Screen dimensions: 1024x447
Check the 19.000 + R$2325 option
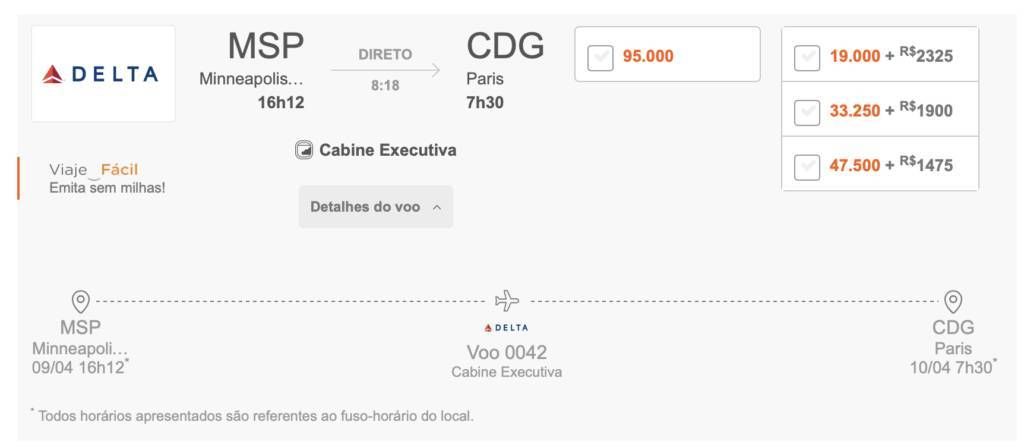(x=807, y=58)
